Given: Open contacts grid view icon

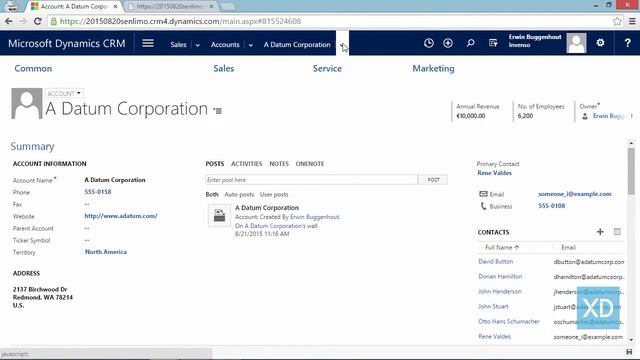Looking at the screenshot, I should pos(617,232).
